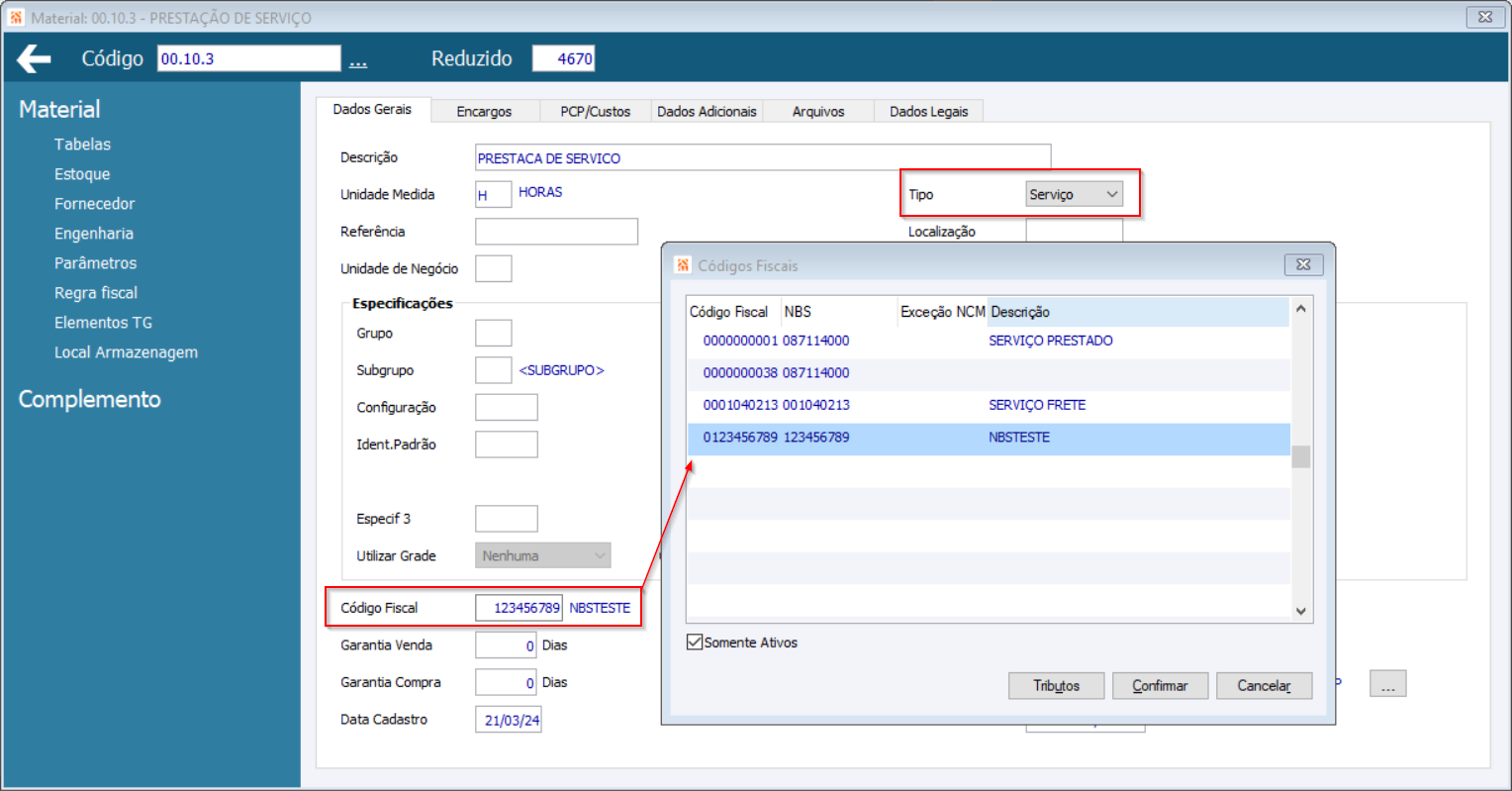The width and height of the screenshot is (1512, 791).
Task: Click the Códigos Fiscais dialog title icon
Action: coord(683,264)
